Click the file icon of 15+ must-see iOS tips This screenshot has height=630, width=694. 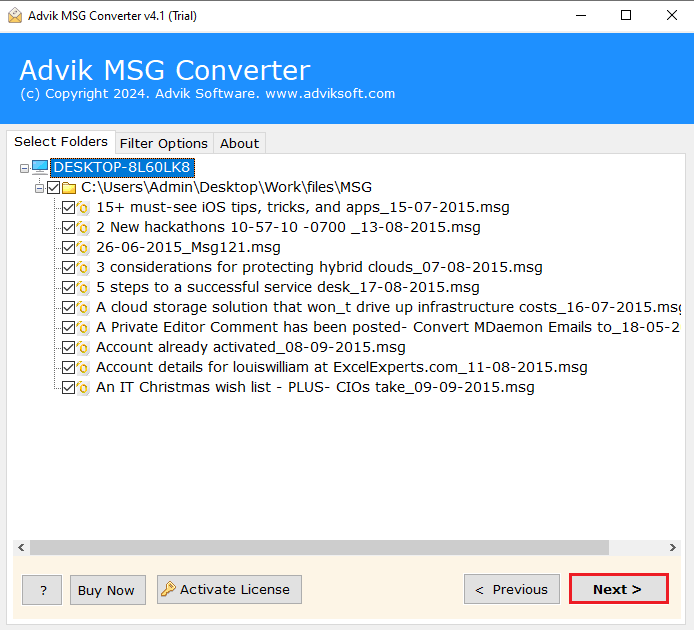(83, 208)
